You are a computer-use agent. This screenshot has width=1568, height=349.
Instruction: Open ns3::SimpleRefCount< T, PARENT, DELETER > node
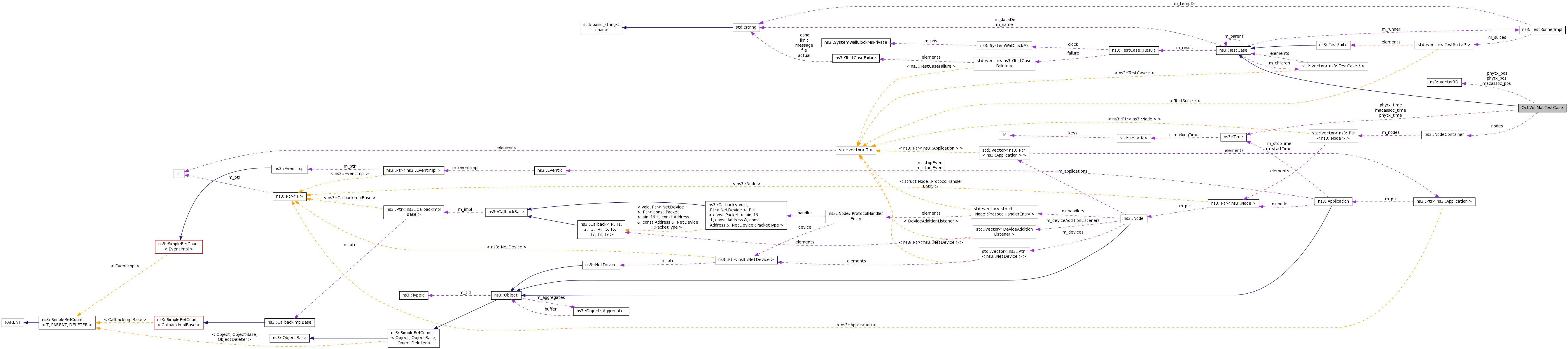point(67,322)
